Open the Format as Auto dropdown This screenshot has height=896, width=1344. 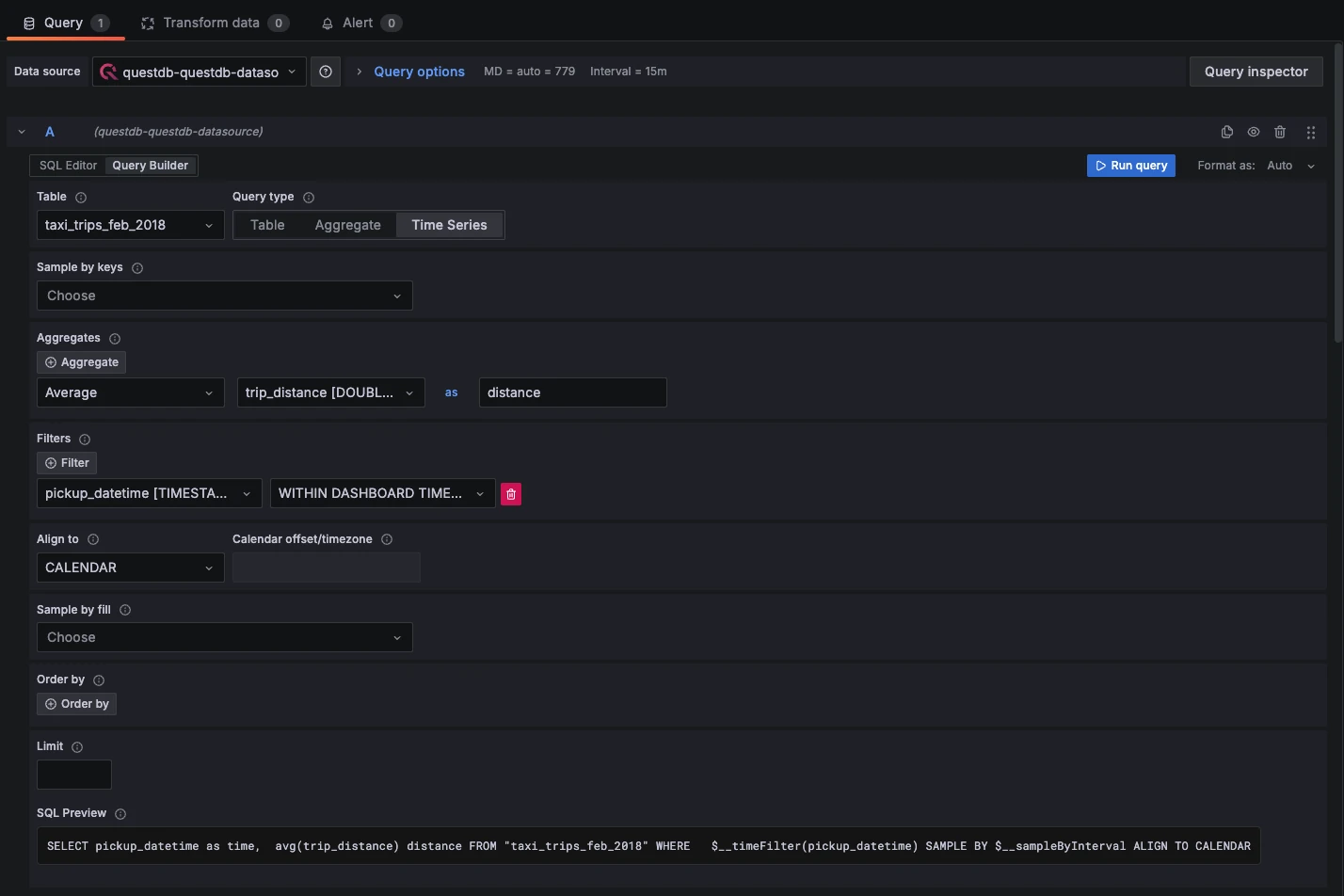[x=1291, y=166]
